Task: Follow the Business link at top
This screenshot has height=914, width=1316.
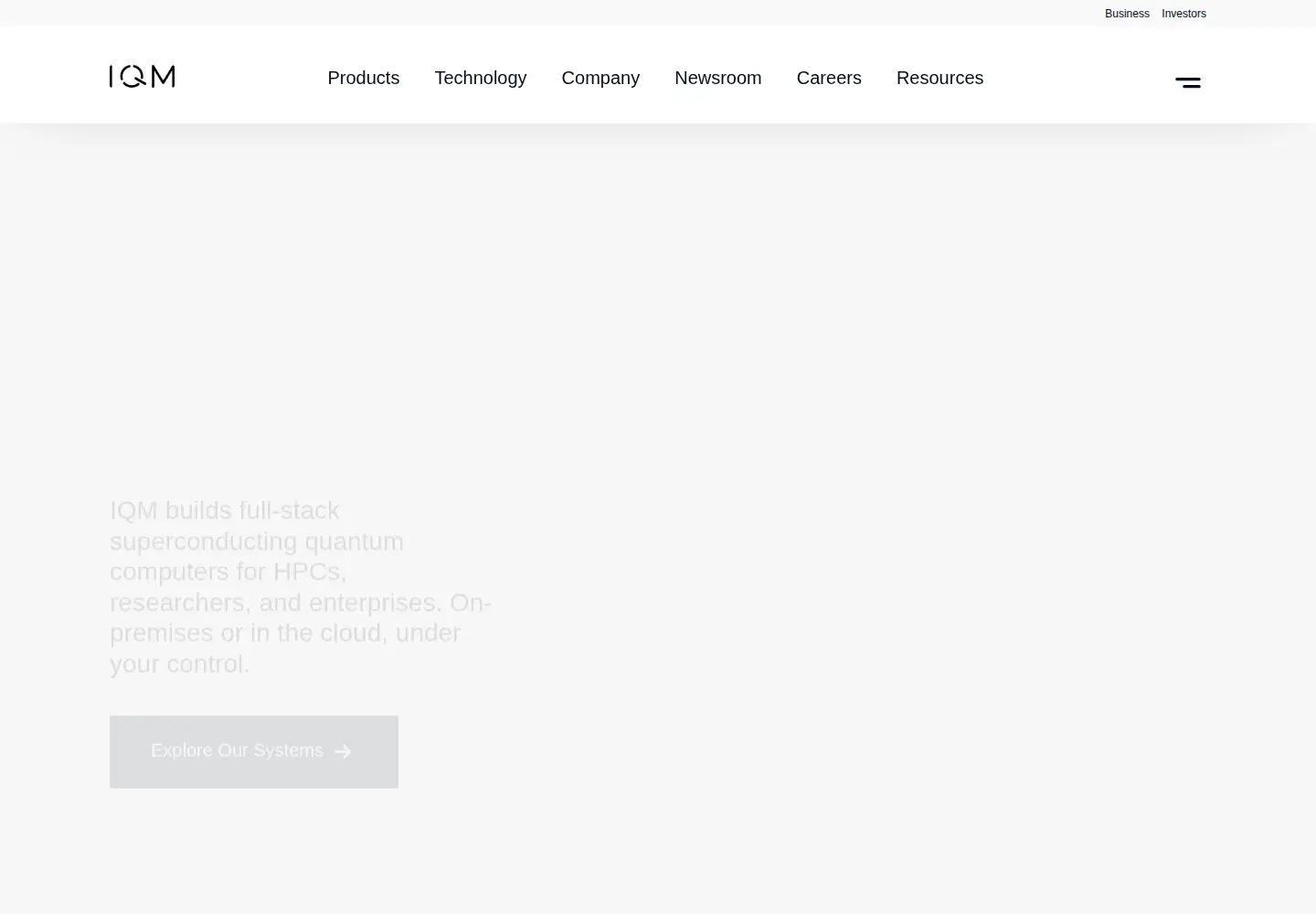Action: click(1127, 14)
